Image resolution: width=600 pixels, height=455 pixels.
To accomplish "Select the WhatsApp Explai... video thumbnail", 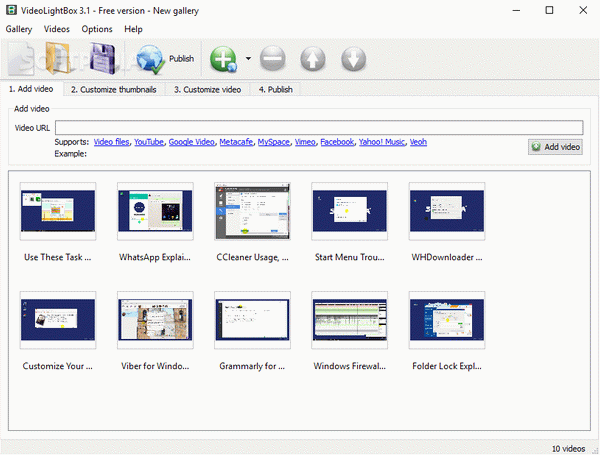I will pyautogui.click(x=155, y=211).
